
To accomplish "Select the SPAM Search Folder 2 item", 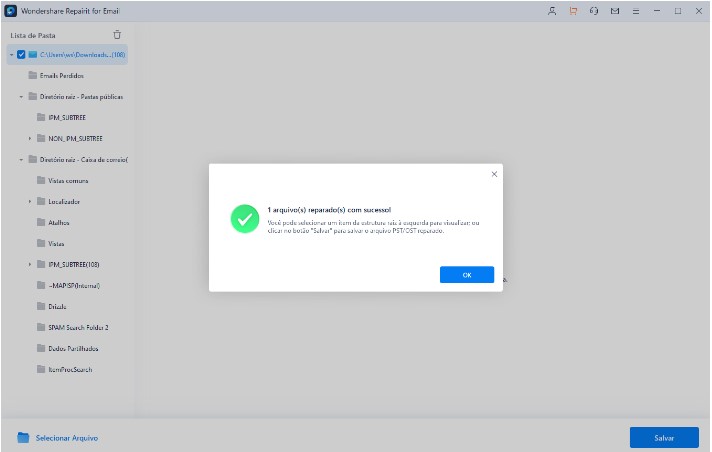I will click(78, 327).
